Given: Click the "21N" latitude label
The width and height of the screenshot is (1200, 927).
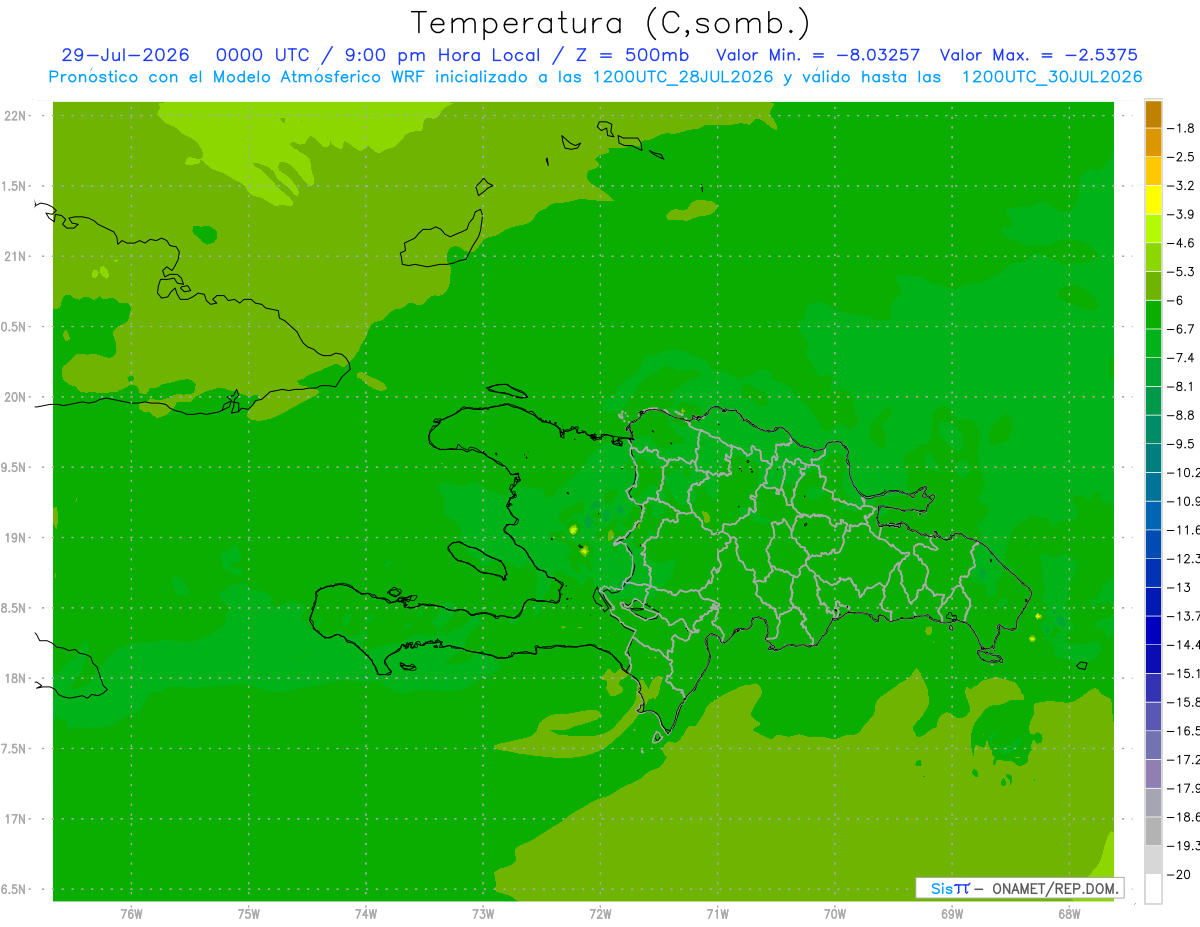Looking at the screenshot, I should click(x=16, y=257).
